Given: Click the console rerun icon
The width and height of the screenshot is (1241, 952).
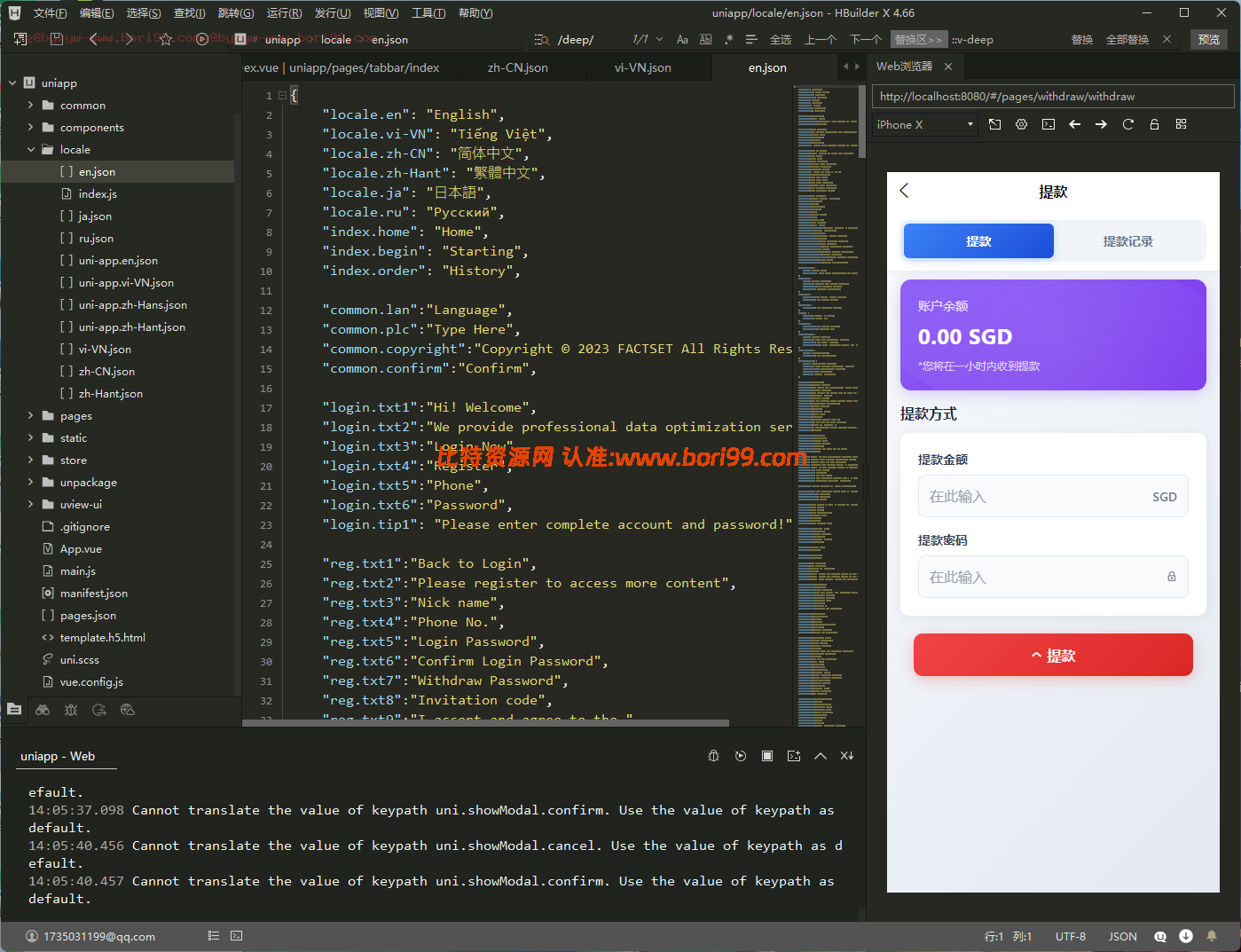Looking at the screenshot, I should [741, 756].
